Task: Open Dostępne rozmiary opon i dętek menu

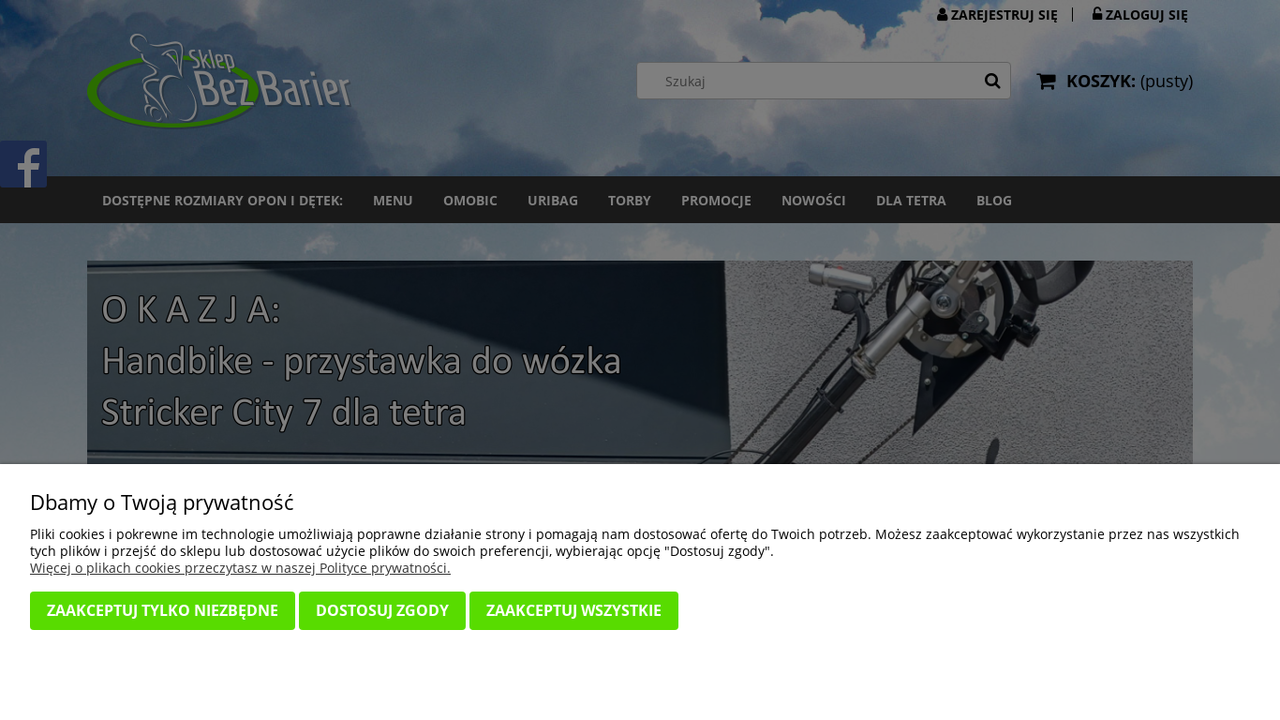Action: [222, 200]
